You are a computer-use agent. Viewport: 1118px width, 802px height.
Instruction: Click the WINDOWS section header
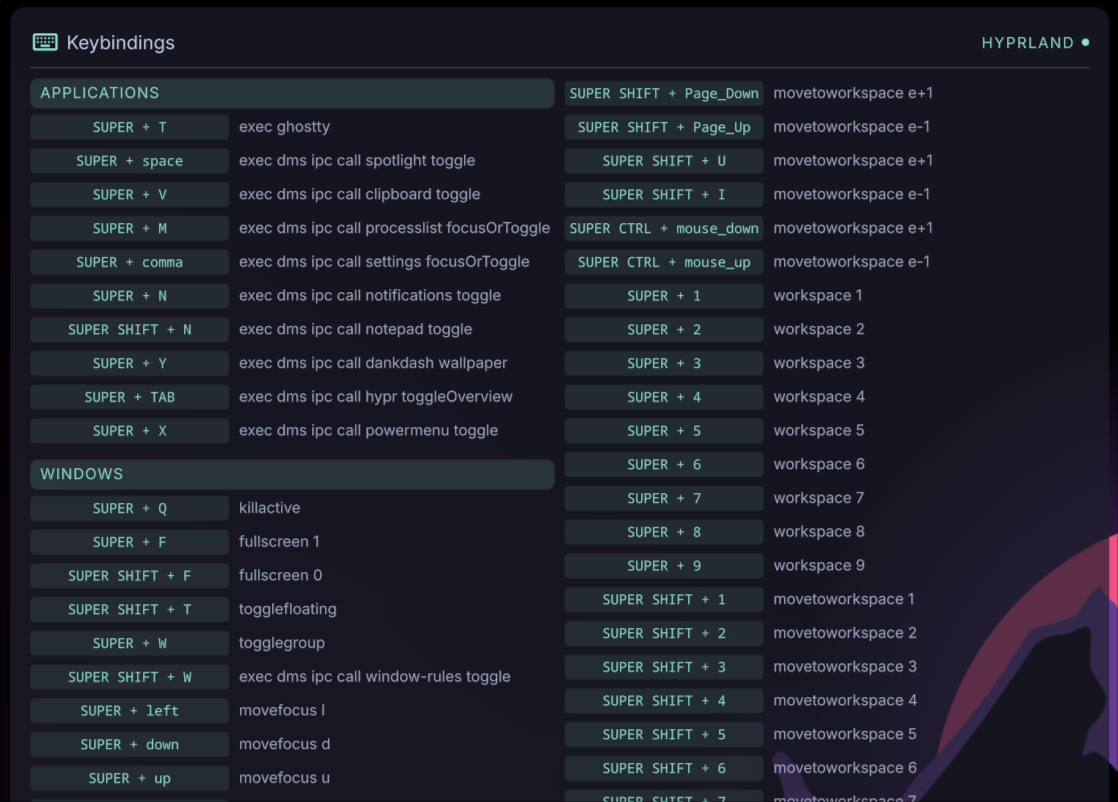coord(292,474)
